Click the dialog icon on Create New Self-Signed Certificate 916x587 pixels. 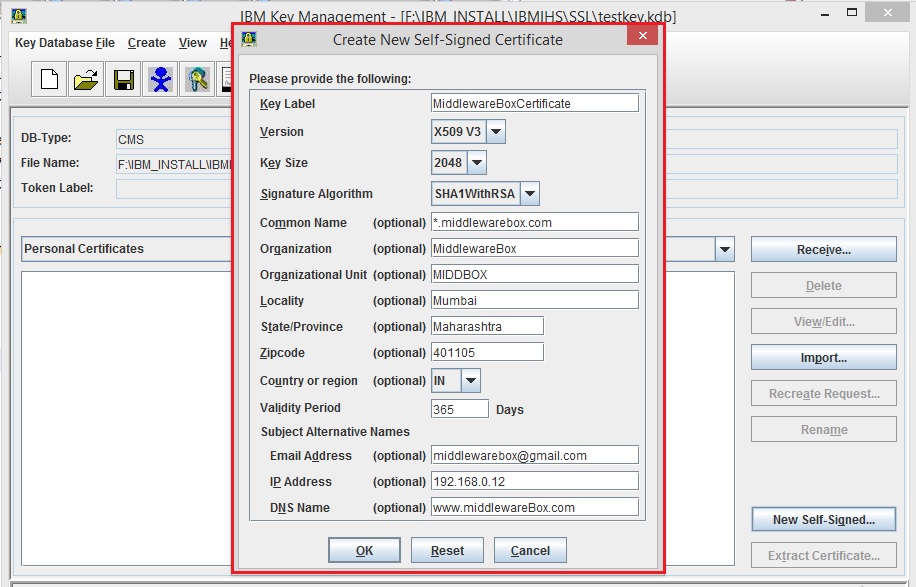pos(247,38)
